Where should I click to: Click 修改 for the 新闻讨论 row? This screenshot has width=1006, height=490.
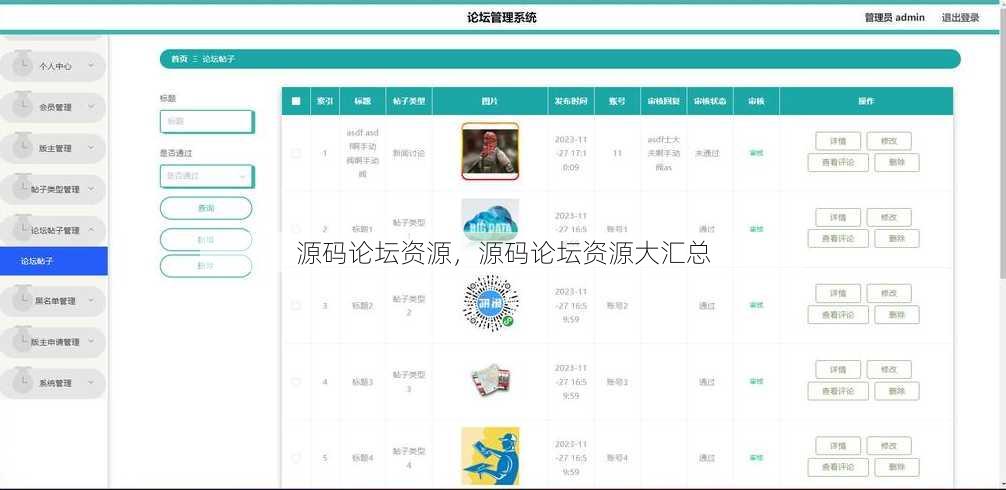pyautogui.click(x=889, y=141)
